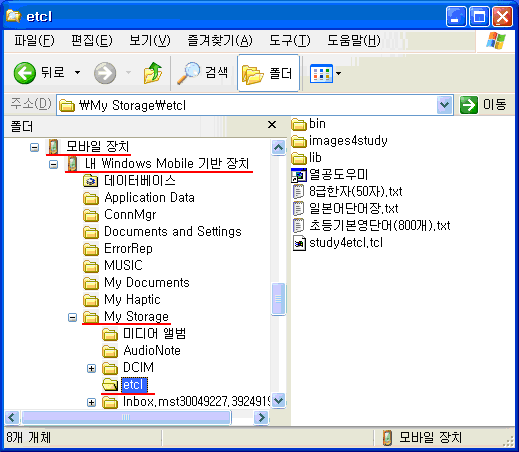Select the images4study folder
Image resolution: width=519 pixels, height=452 pixels.
coord(339,141)
